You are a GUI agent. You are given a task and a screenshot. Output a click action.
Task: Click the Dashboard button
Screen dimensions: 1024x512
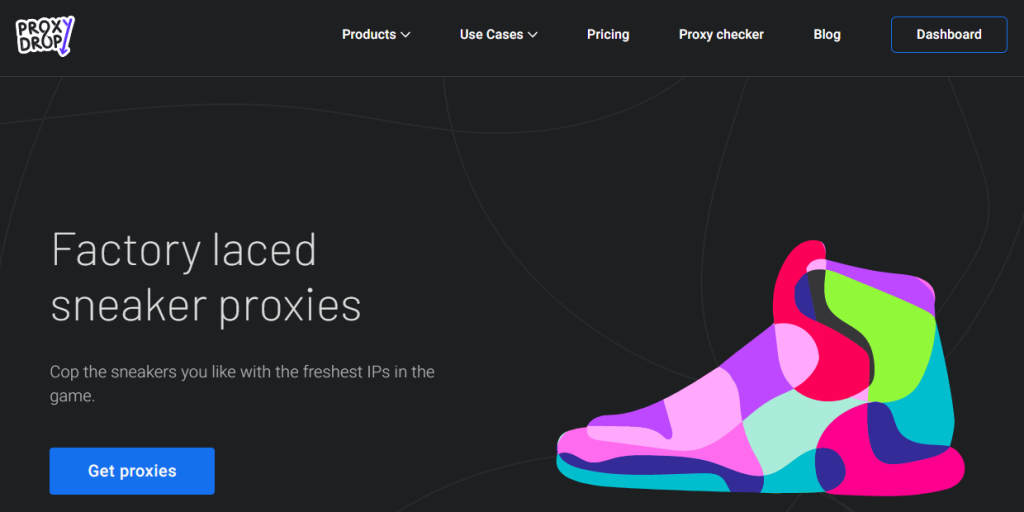pos(949,34)
